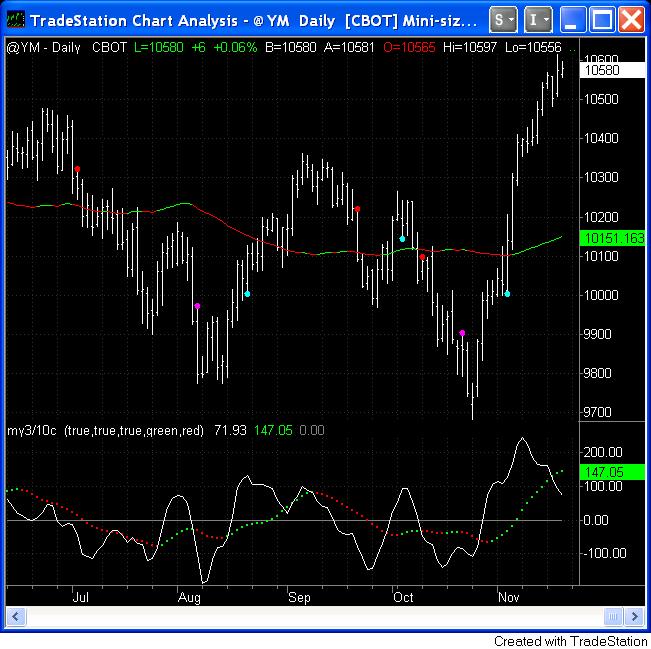651x649 pixels.
Task: Close the Chart Analysis window
Action: click(x=631, y=20)
